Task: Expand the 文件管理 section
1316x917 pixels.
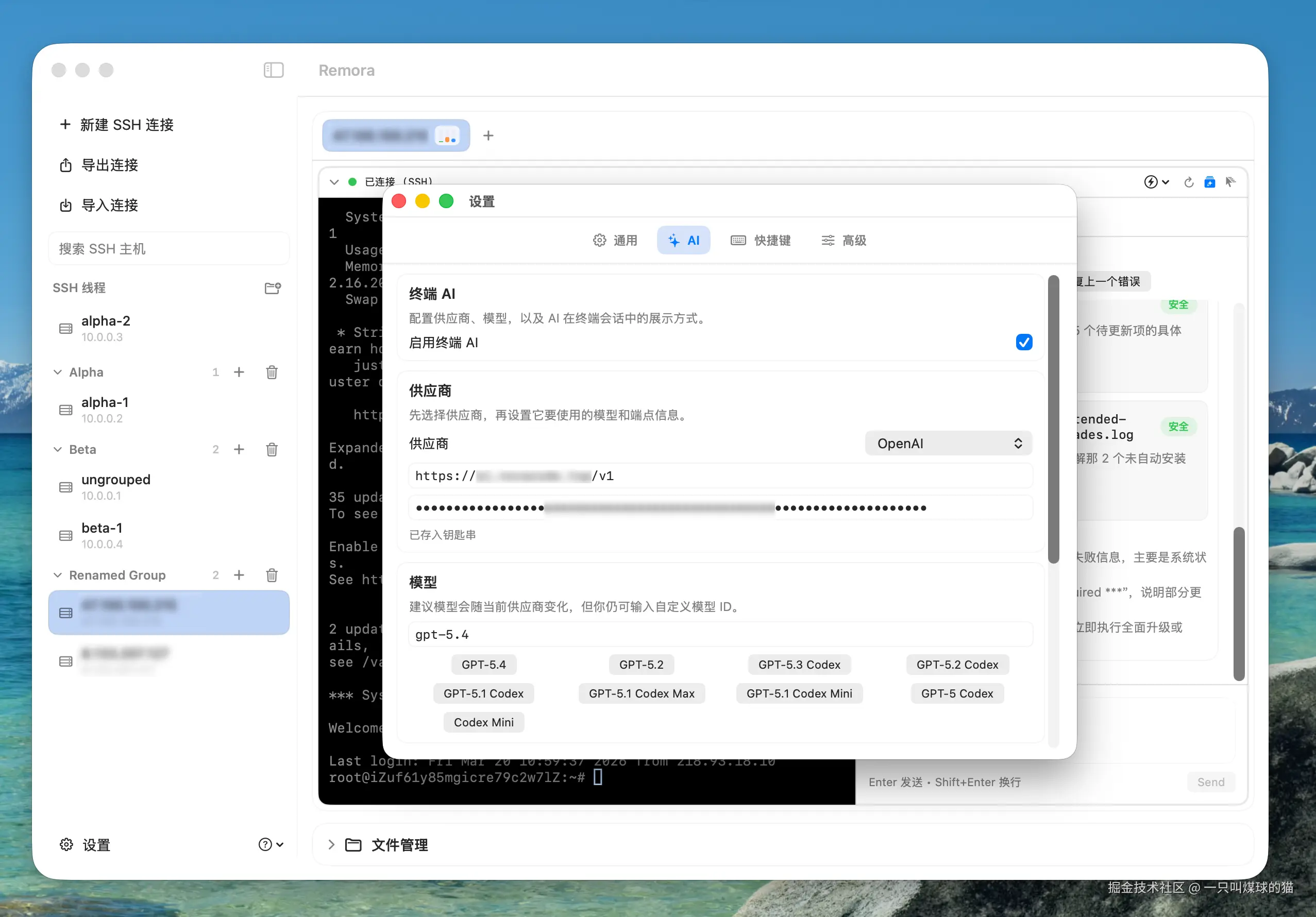Action: point(331,844)
